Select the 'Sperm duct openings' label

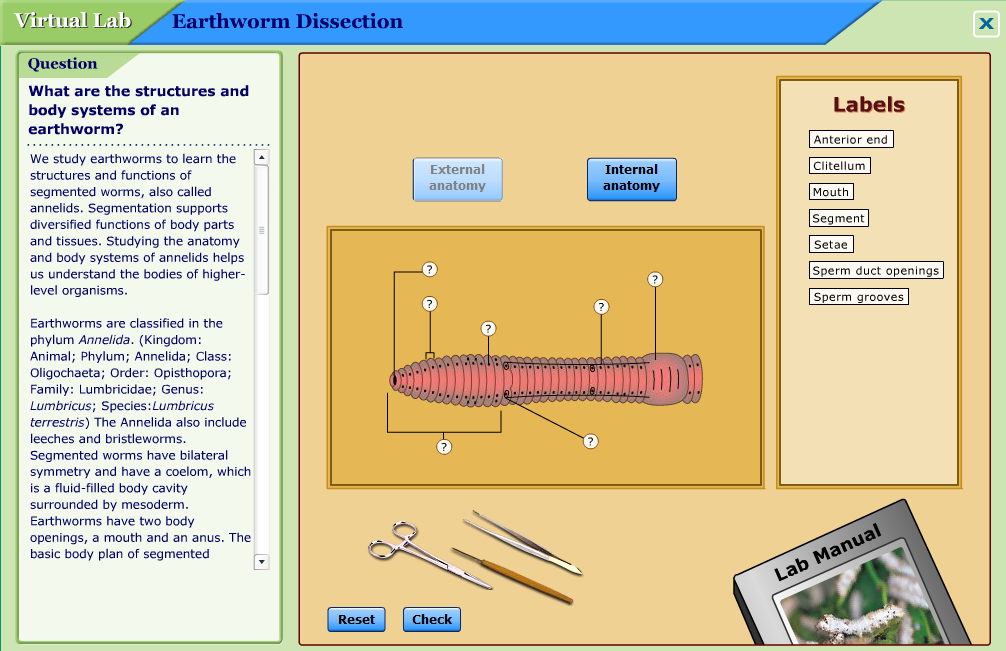(876, 271)
